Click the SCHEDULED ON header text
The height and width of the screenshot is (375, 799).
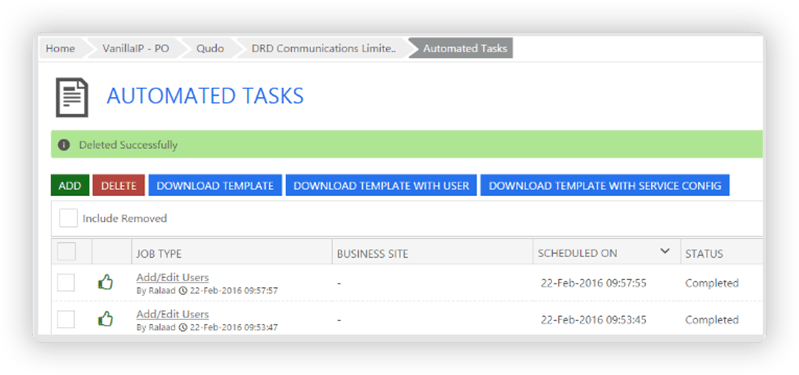coord(577,253)
